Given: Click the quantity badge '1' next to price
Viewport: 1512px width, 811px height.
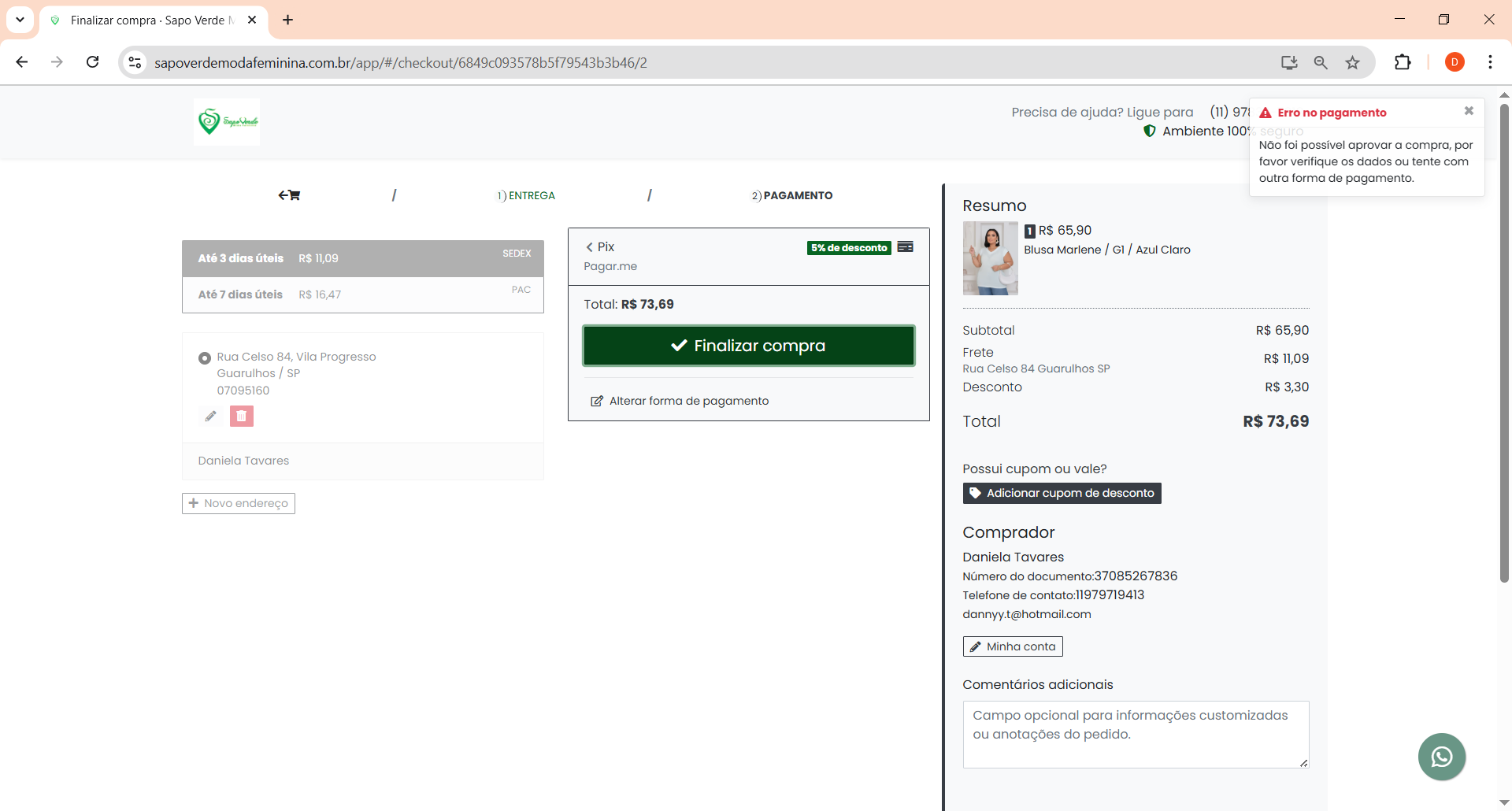Looking at the screenshot, I should click(1029, 231).
